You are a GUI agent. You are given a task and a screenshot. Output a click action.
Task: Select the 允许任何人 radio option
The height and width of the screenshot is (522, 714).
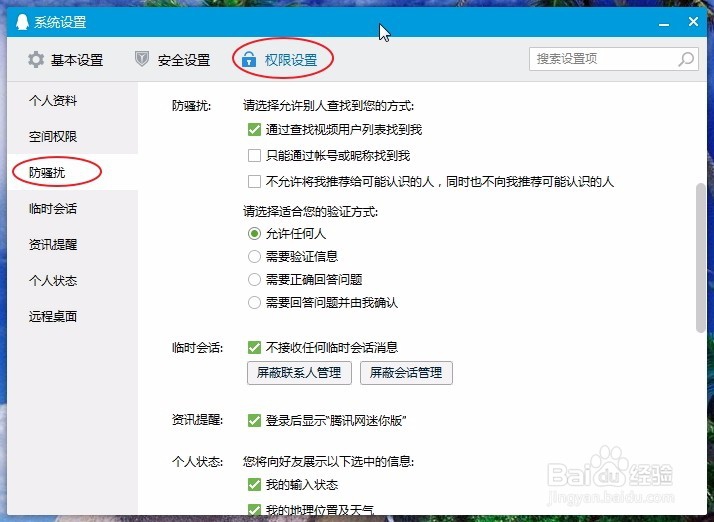click(254, 234)
